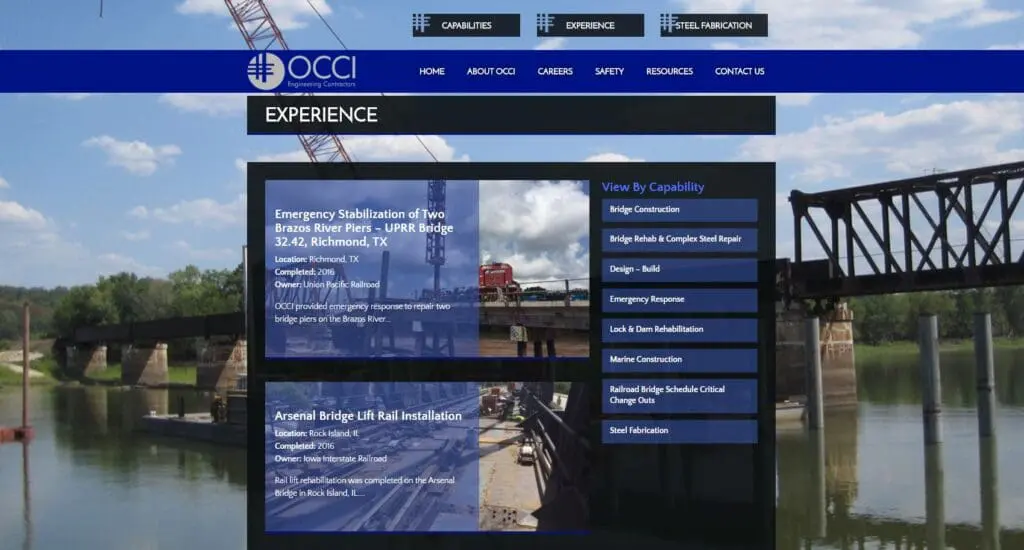Open the About OCCI menu item

pyautogui.click(x=491, y=71)
